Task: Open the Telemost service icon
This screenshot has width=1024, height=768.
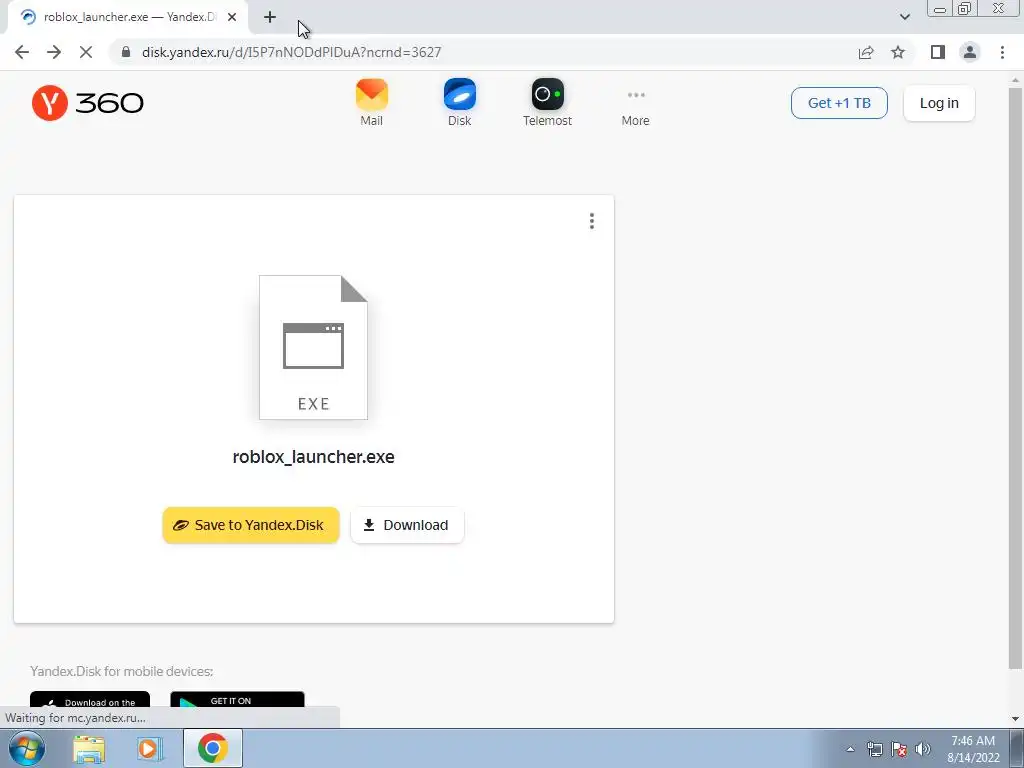Action: (547, 102)
